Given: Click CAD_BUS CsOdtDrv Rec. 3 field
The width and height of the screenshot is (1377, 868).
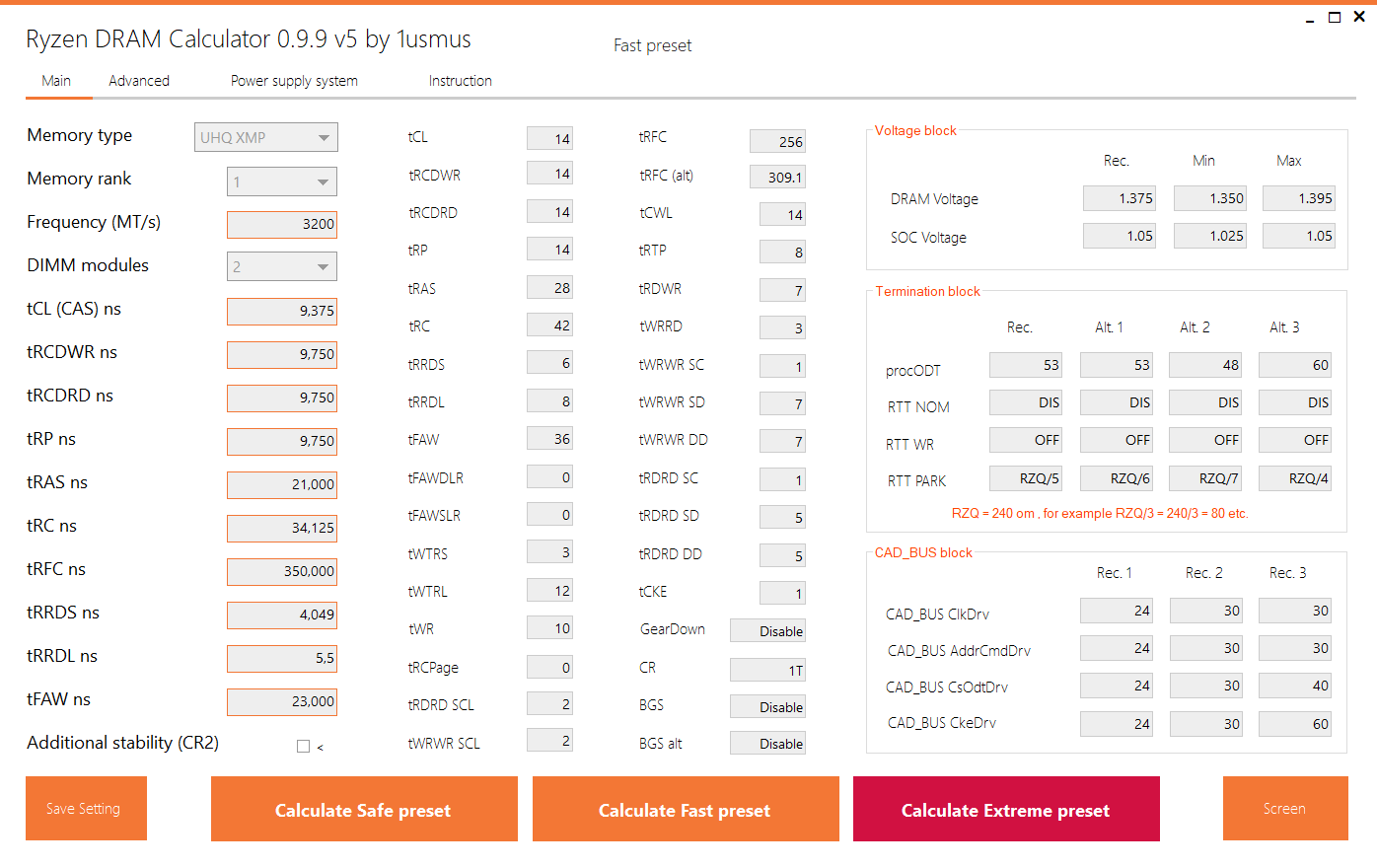Looking at the screenshot, I should coord(1295,686).
